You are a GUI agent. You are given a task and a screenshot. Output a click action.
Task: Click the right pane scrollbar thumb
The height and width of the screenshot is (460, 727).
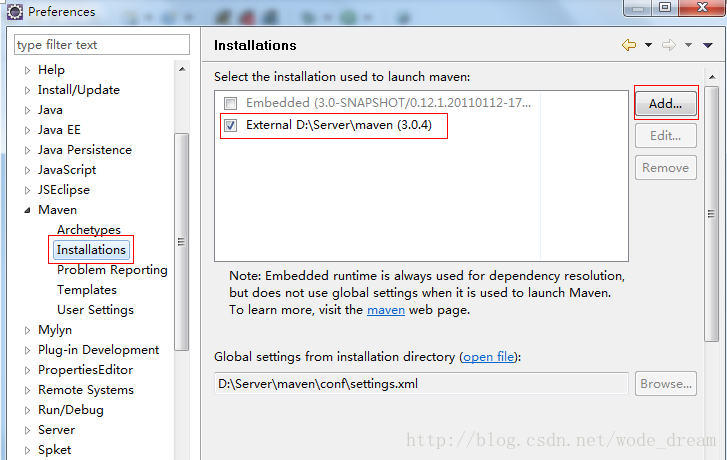point(711,214)
